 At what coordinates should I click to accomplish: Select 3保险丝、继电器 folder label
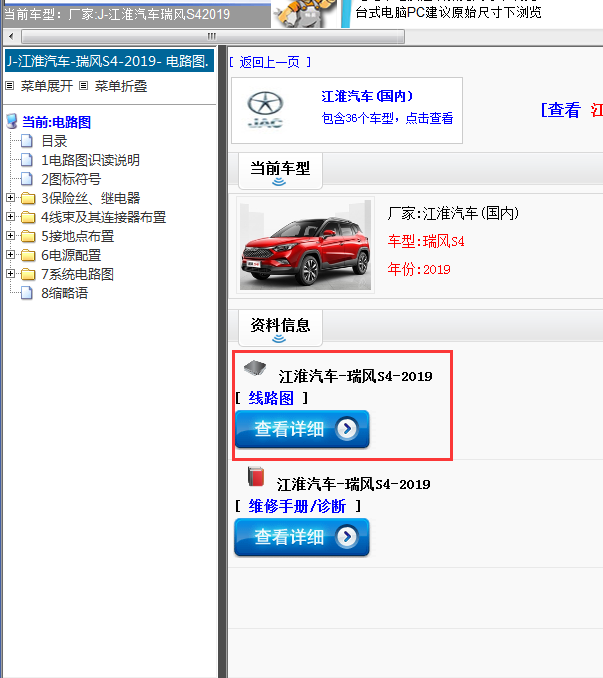pos(90,198)
